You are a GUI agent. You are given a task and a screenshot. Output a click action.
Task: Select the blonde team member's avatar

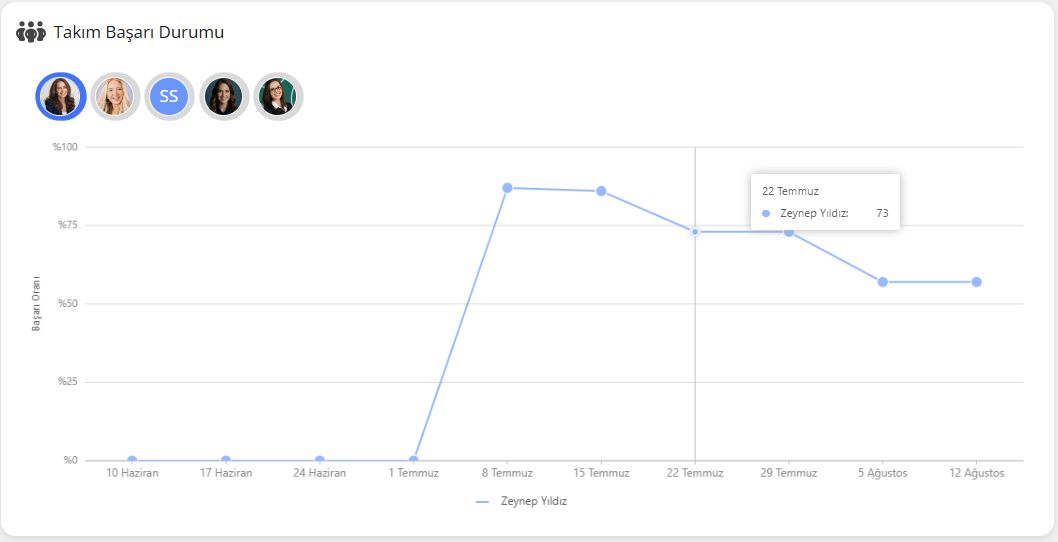click(x=114, y=97)
